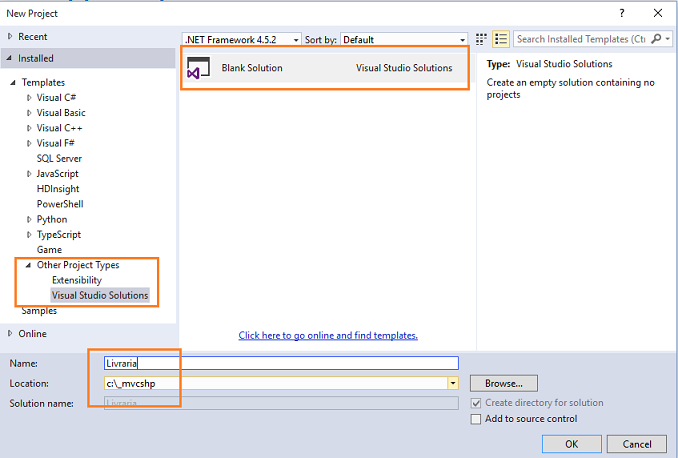Open search options dropdown arrow
This screenshot has width=678, height=458.
(668, 39)
